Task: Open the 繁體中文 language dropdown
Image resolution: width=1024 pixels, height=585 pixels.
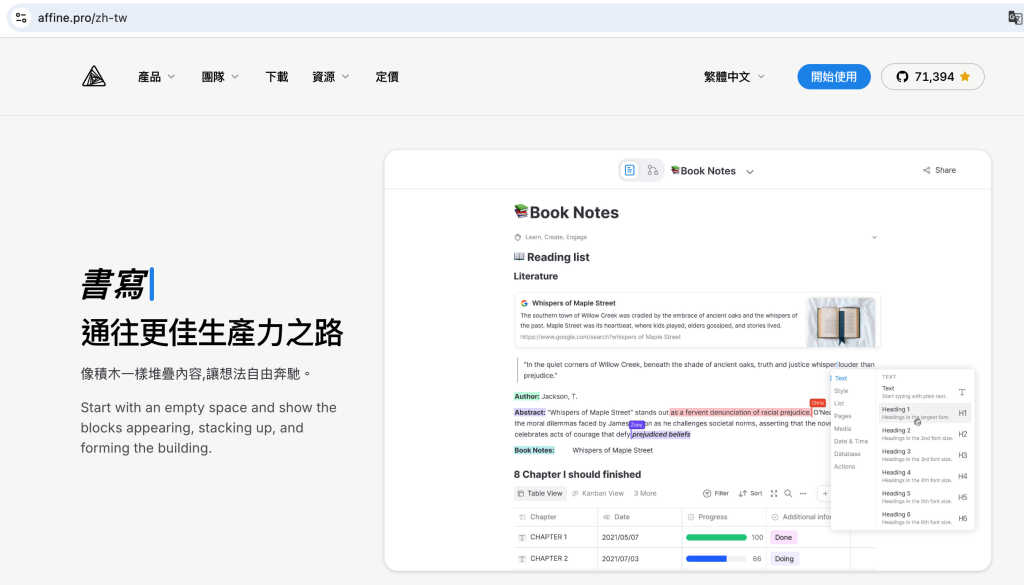Action: [x=734, y=76]
